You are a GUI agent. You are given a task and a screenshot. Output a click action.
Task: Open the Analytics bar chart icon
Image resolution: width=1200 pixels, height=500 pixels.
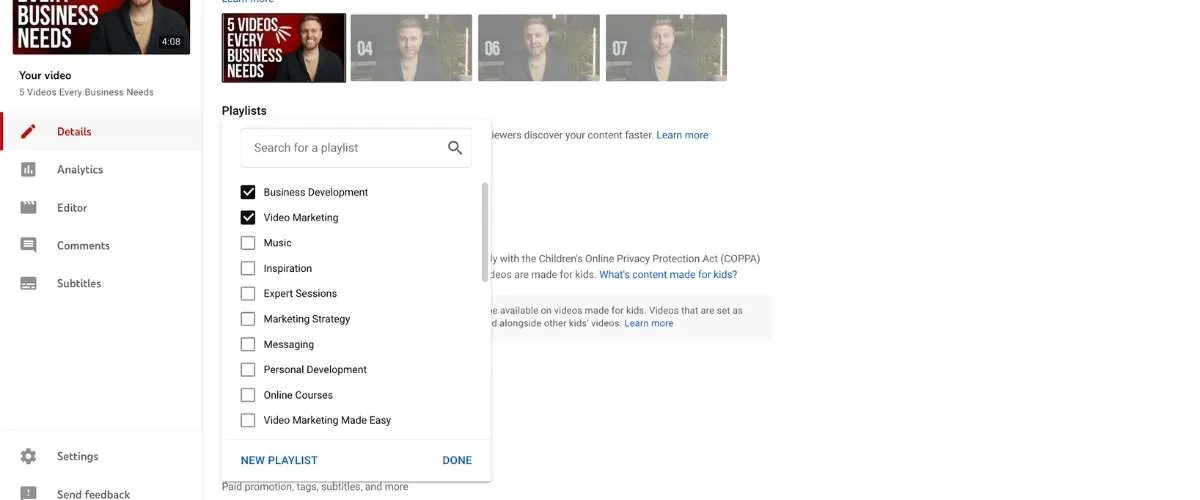[28, 169]
